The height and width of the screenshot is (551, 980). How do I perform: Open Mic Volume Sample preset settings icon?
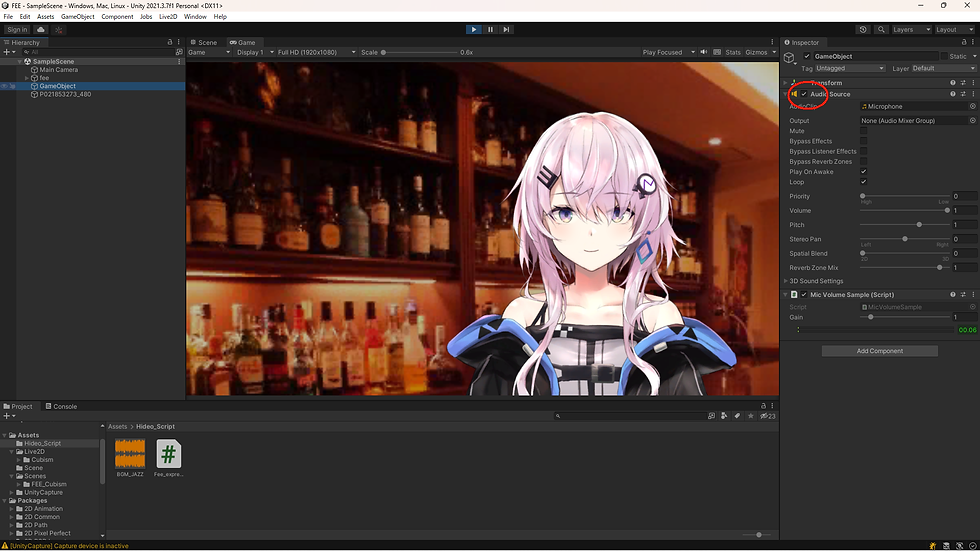coord(963,294)
